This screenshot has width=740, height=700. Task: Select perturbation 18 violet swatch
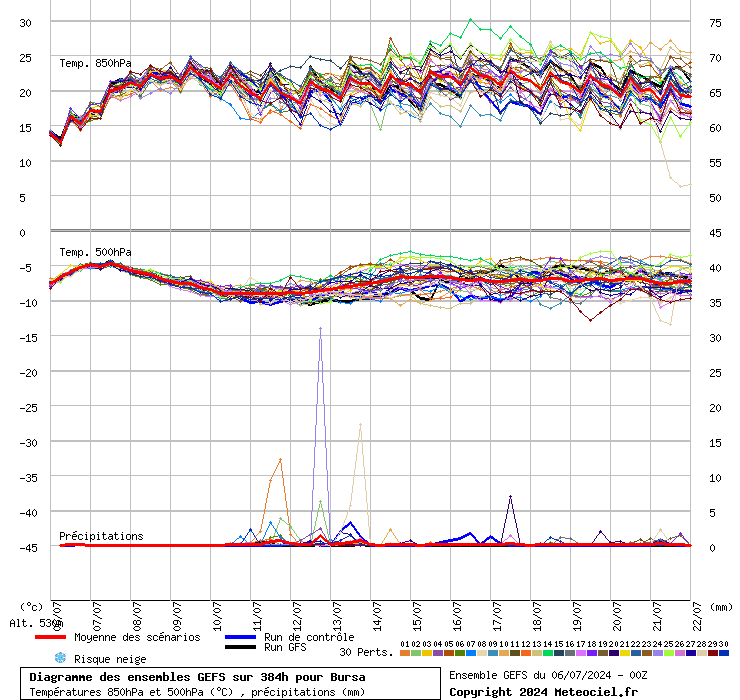591,653
